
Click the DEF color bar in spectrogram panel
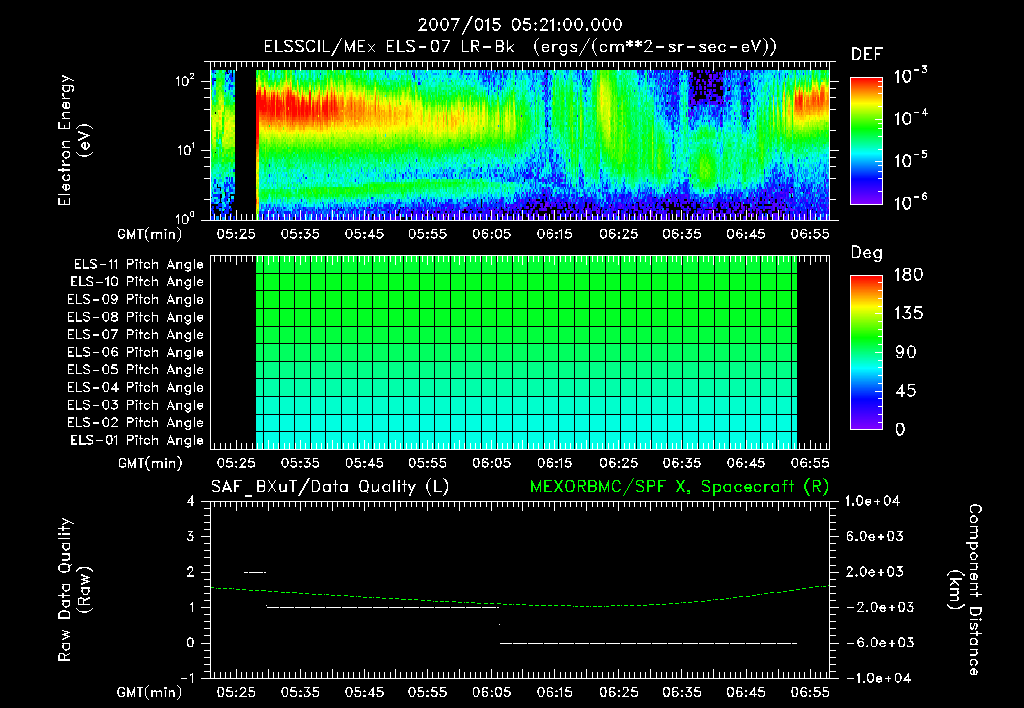[x=866, y=140]
